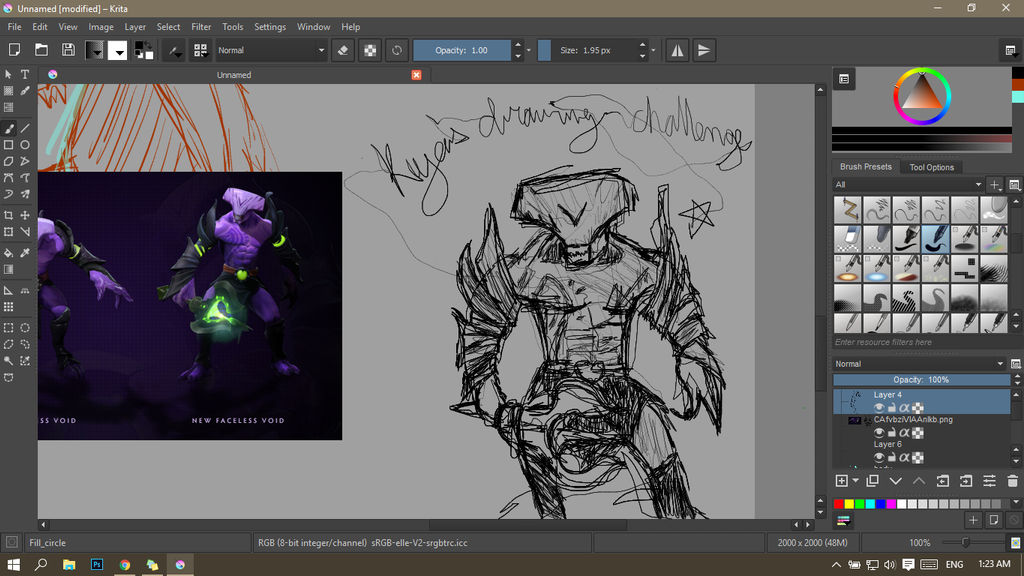
Task: Open the Settings menu
Action: [270, 27]
